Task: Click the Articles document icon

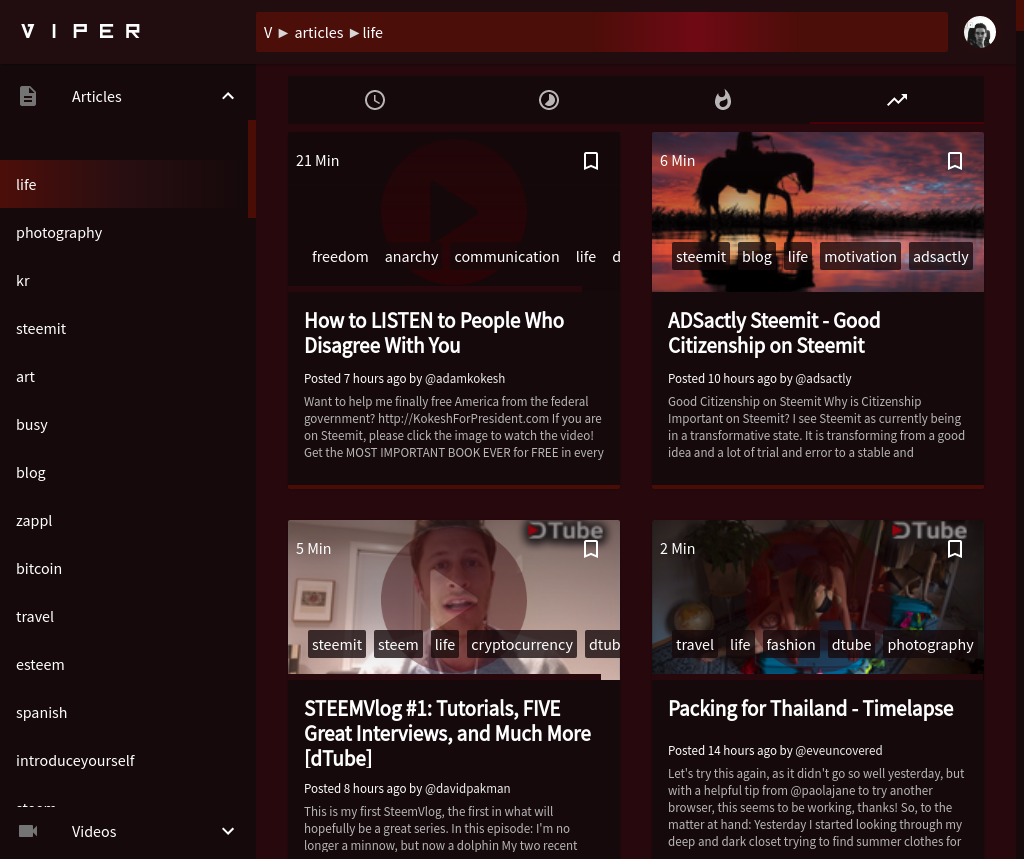Action: point(27,96)
